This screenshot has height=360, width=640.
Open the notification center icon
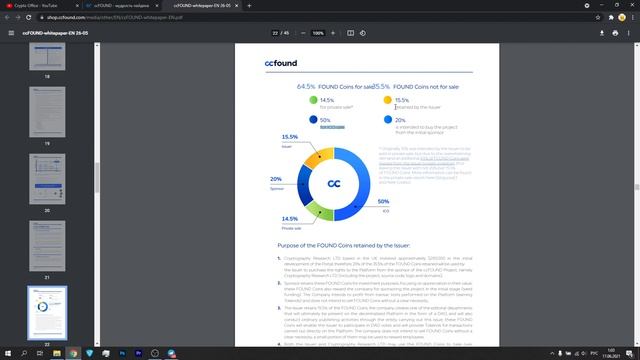point(629,353)
